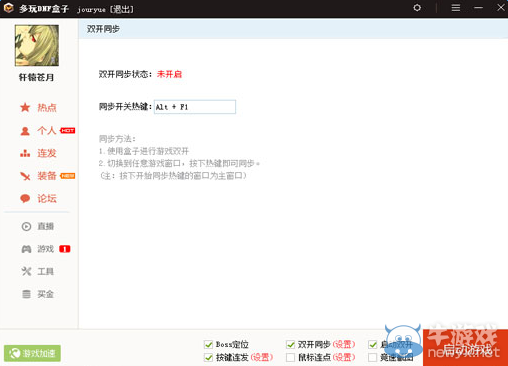
Task: Open the 连发 section
Action: pyautogui.click(x=47, y=153)
